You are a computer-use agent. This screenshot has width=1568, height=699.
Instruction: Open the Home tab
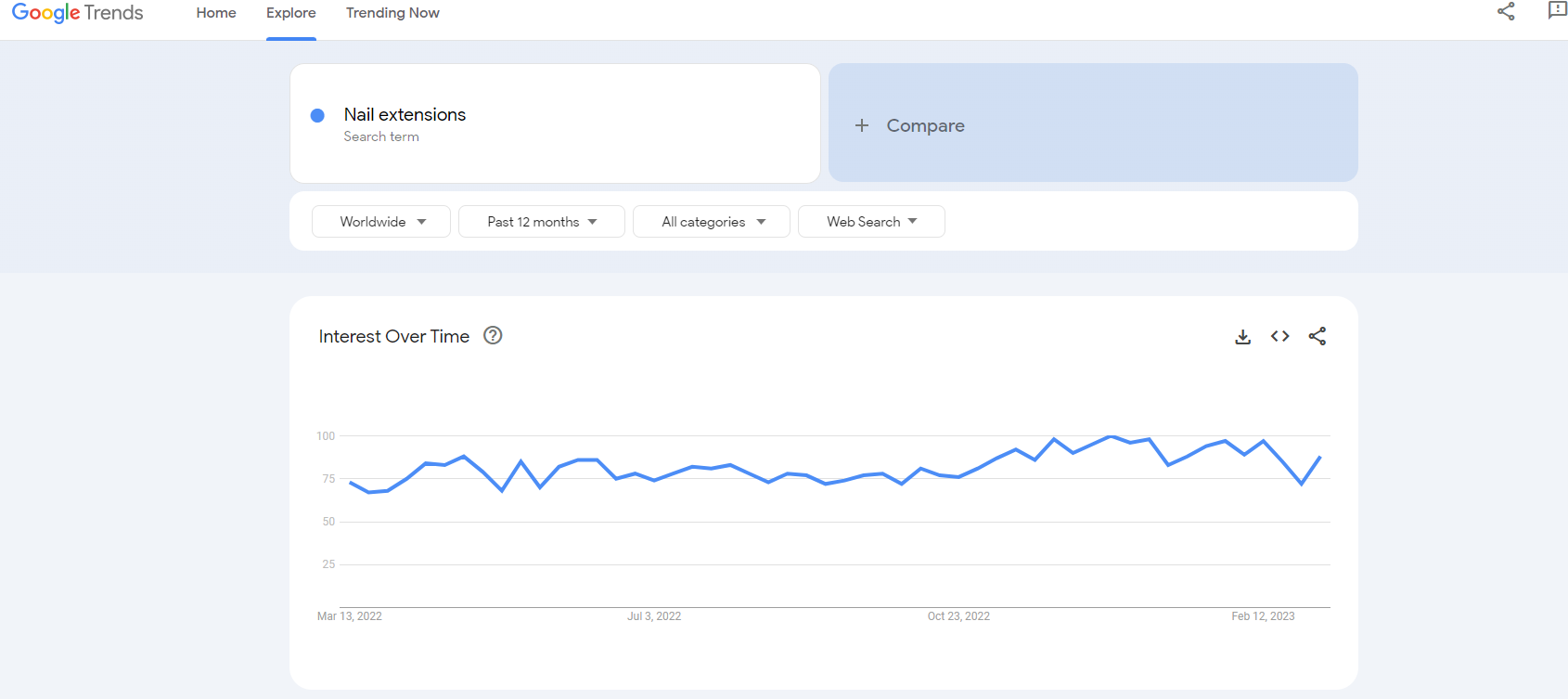click(x=216, y=13)
